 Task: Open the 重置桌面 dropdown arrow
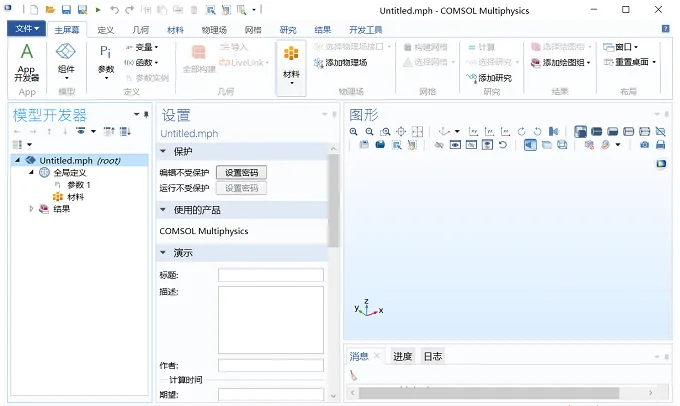pos(654,62)
